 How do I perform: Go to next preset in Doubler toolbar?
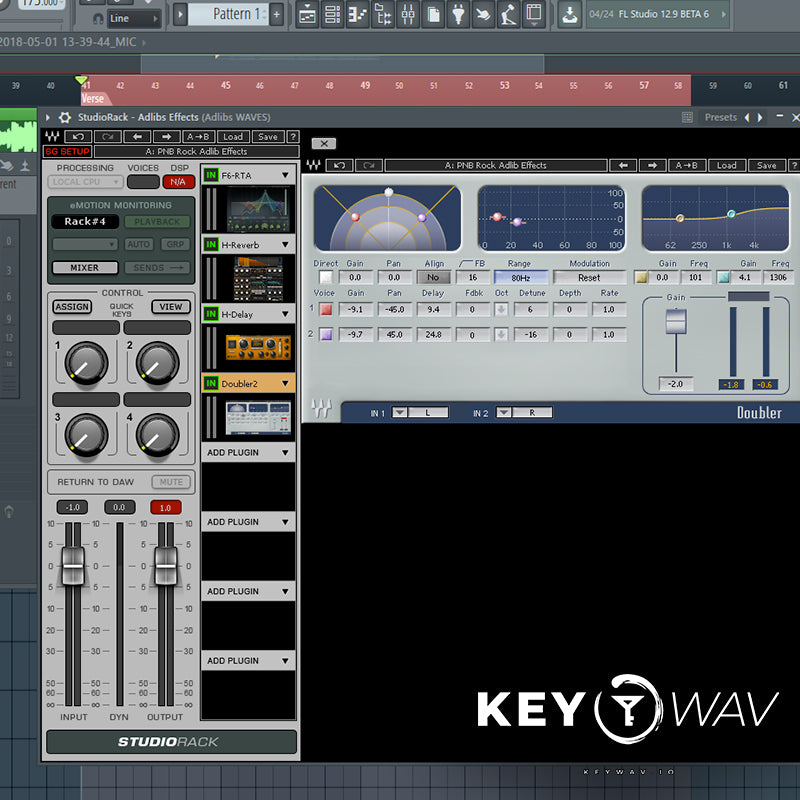(x=652, y=165)
